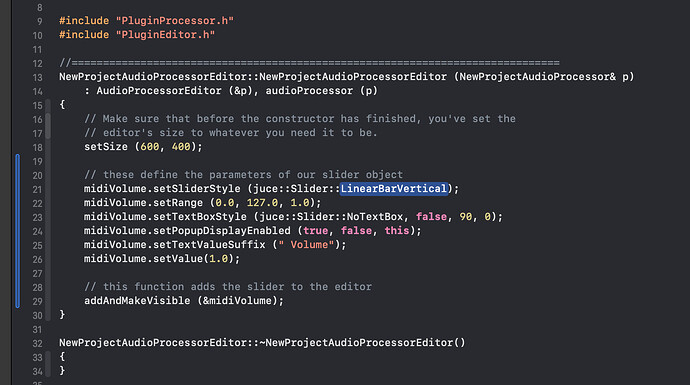Click the code folding ribbon near line 16
The width and height of the screenshot is (690, 385).
coord(48,126)
